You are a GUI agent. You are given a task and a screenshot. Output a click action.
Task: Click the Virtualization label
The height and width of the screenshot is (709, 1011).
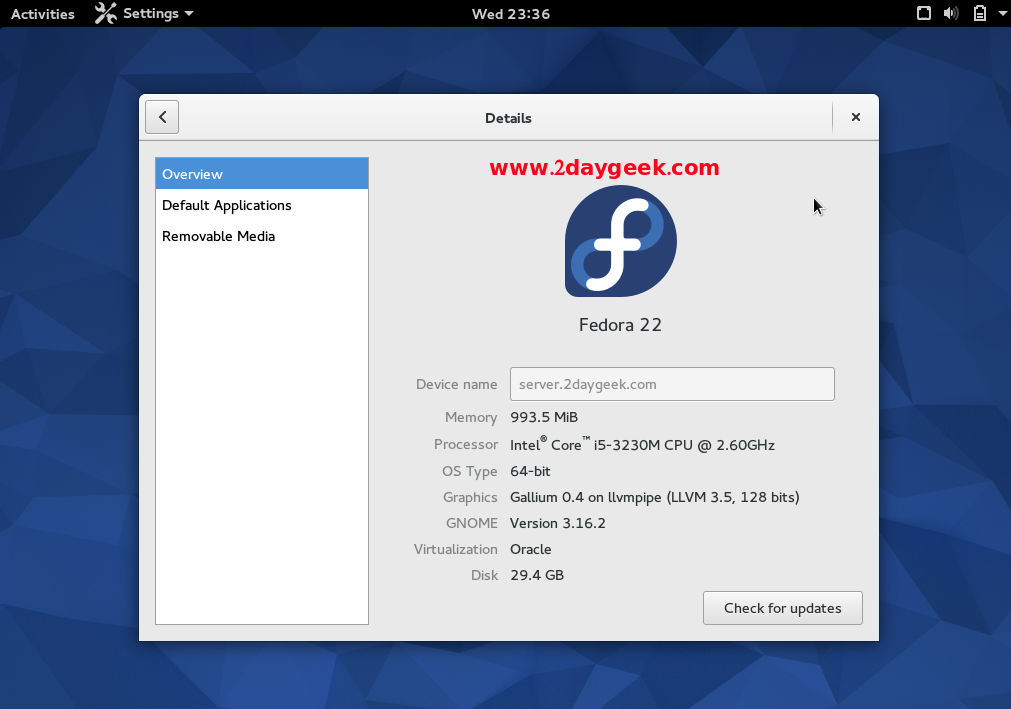[x=455, y=549]
